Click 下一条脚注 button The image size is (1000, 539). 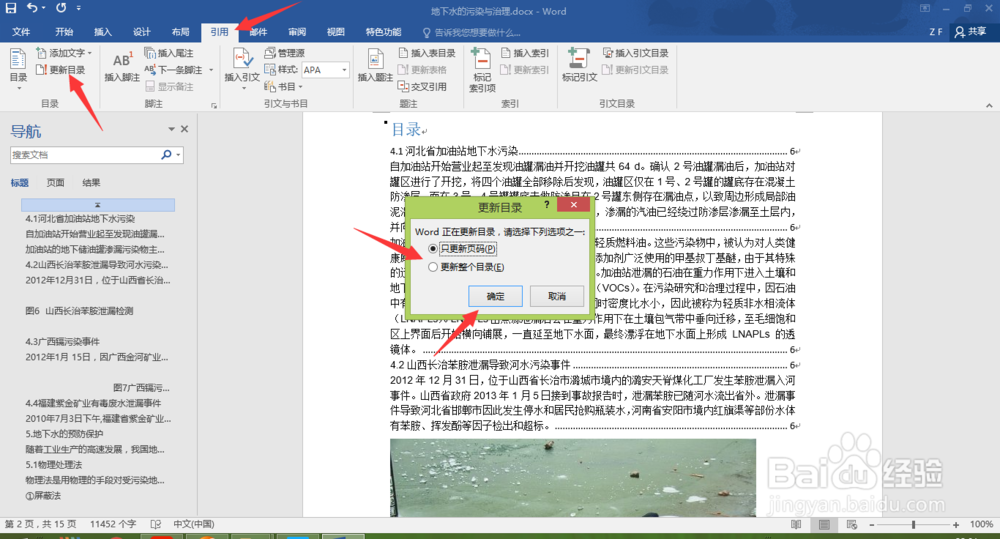pos(173,70)
